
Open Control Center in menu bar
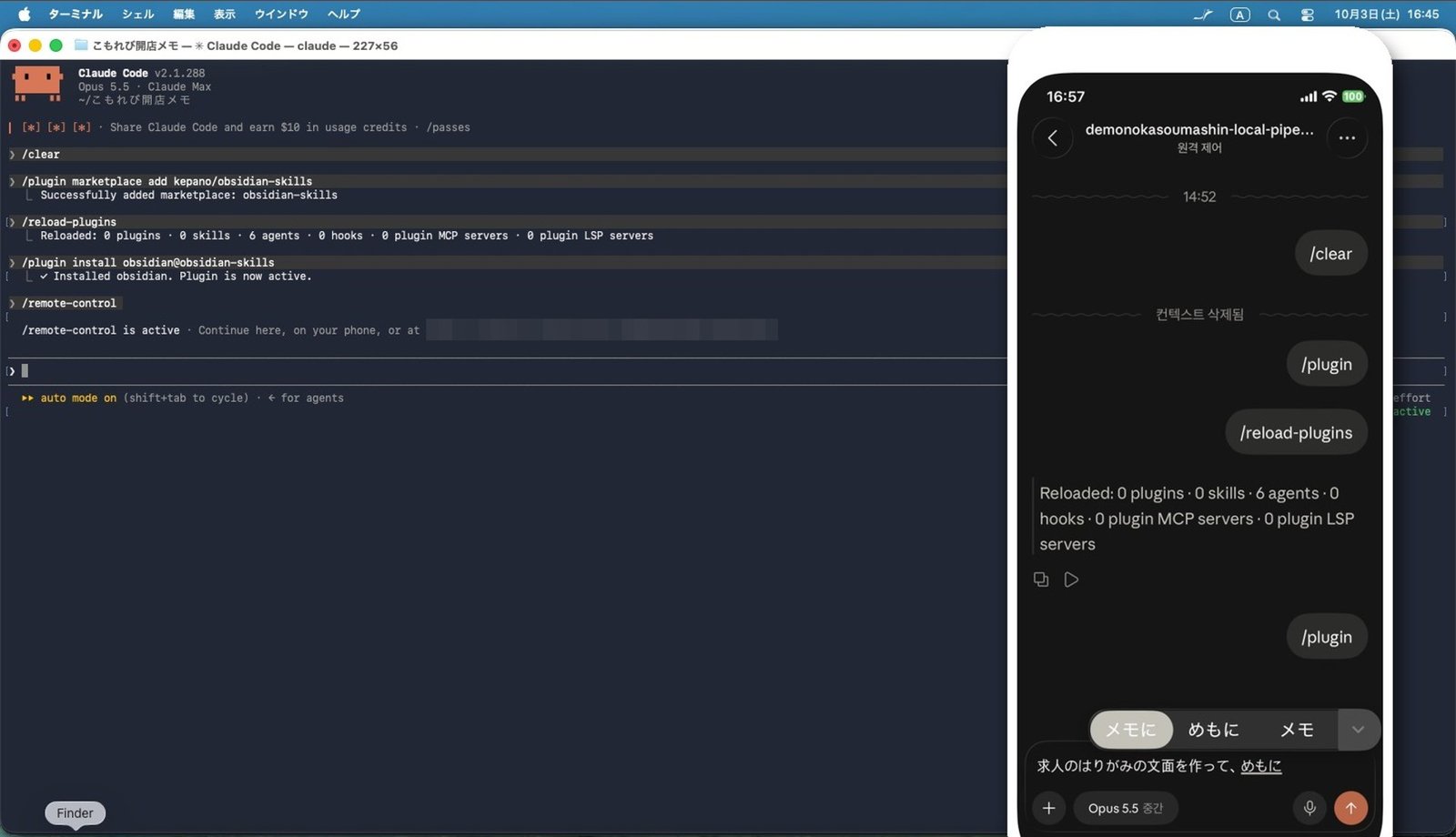click(x=1308, y=15)
